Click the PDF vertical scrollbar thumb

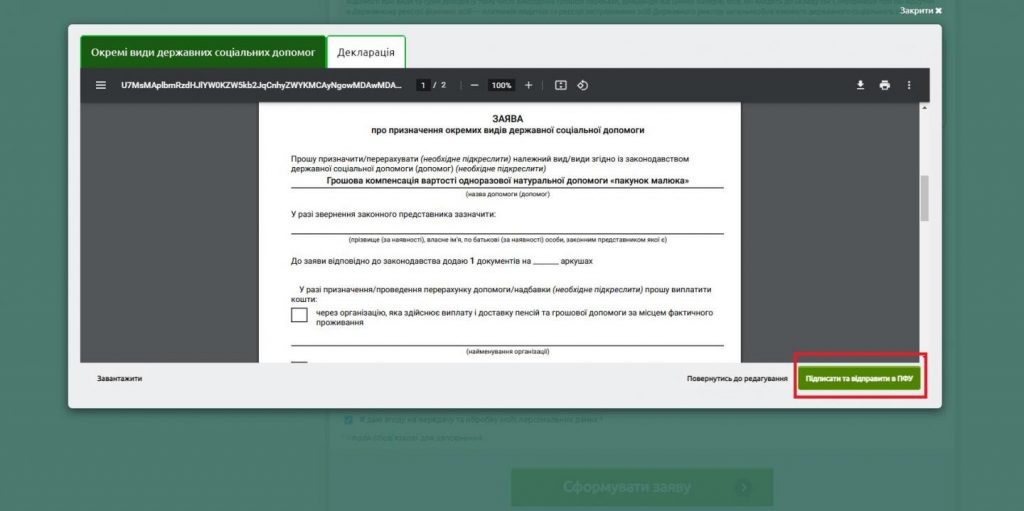click(x=924, y=197)
